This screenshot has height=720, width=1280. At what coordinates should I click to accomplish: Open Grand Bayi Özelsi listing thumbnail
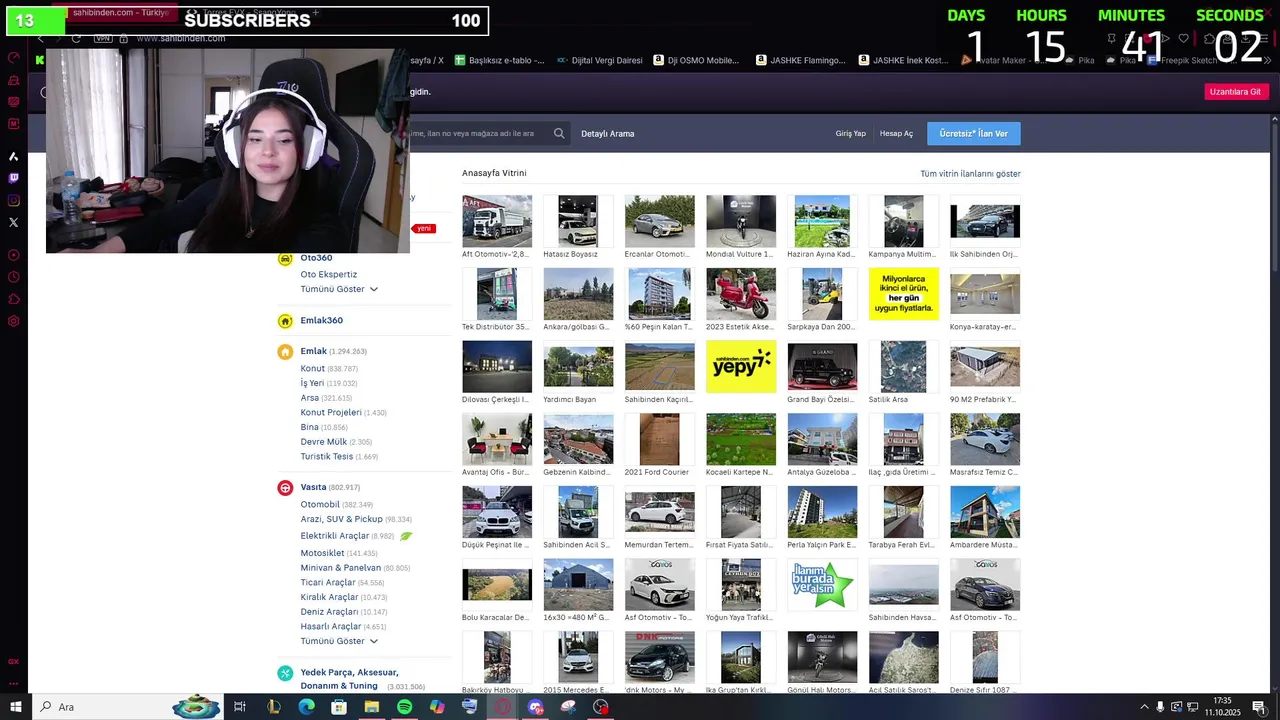click(x=822, y=366)
